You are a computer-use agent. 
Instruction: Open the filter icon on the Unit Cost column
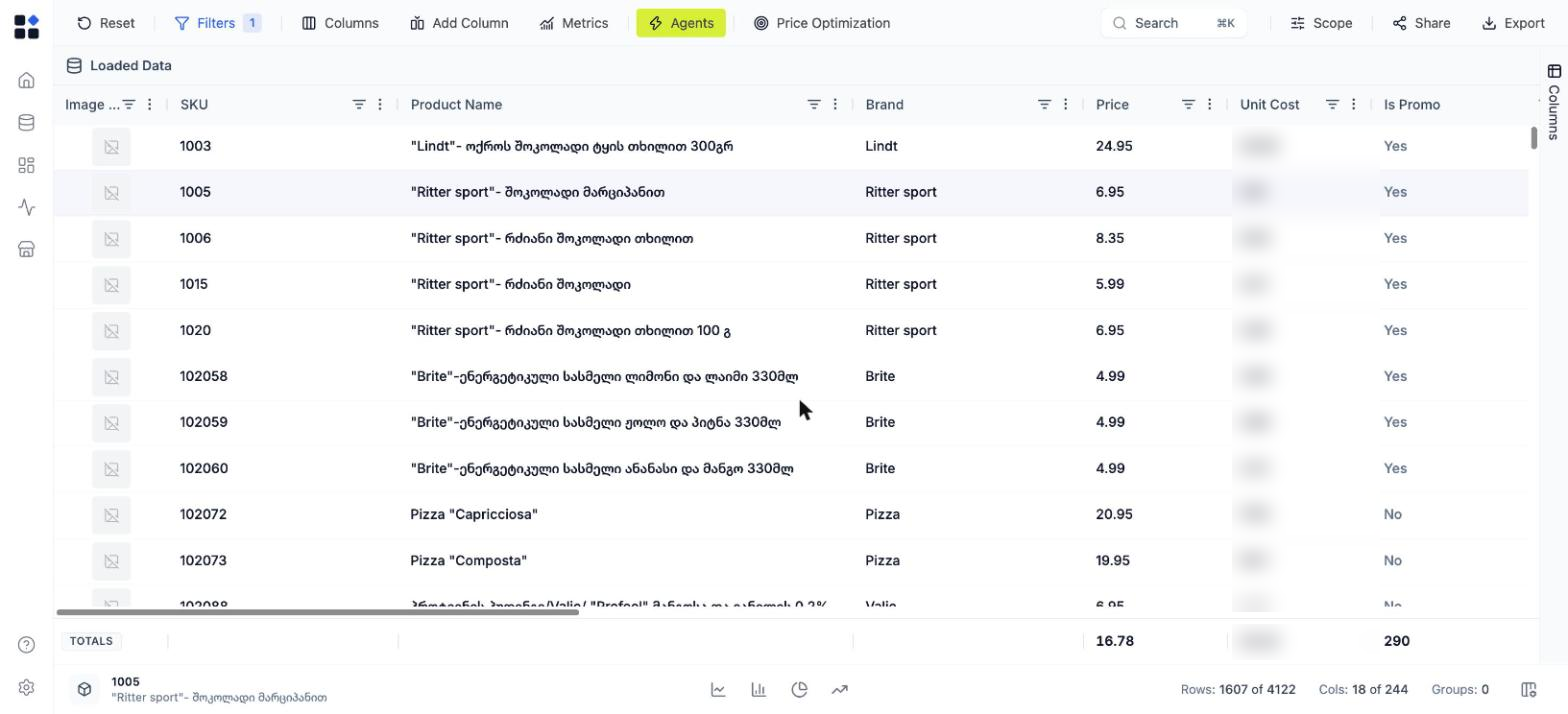(x=1332, y=104)
